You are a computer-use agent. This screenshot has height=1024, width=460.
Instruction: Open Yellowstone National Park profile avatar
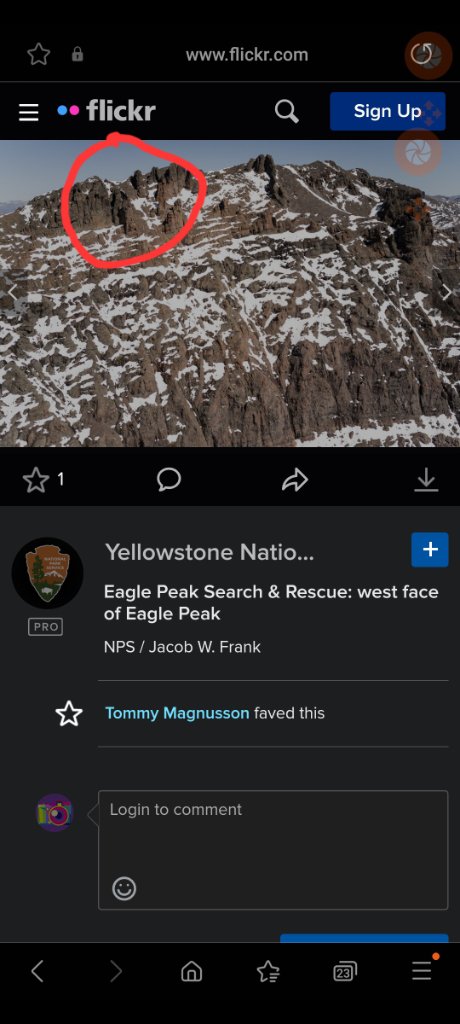(47, 573)
